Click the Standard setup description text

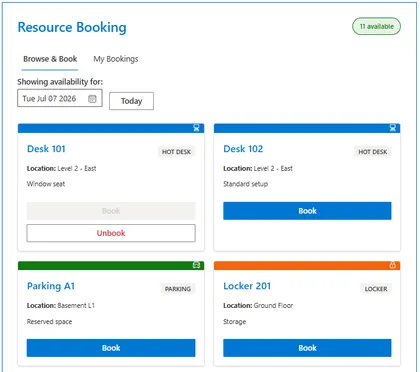[245, 184]
